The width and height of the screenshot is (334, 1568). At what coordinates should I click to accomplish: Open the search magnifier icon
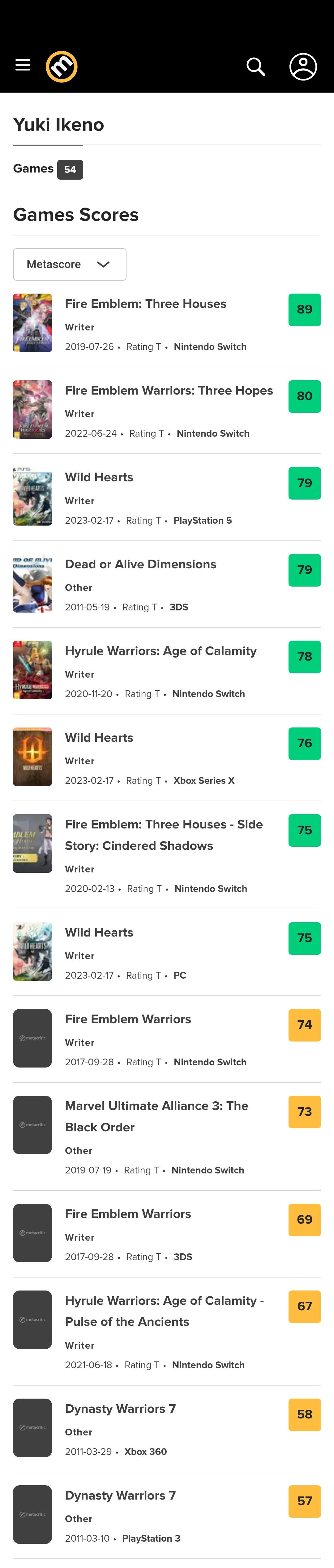click(255, 66)
